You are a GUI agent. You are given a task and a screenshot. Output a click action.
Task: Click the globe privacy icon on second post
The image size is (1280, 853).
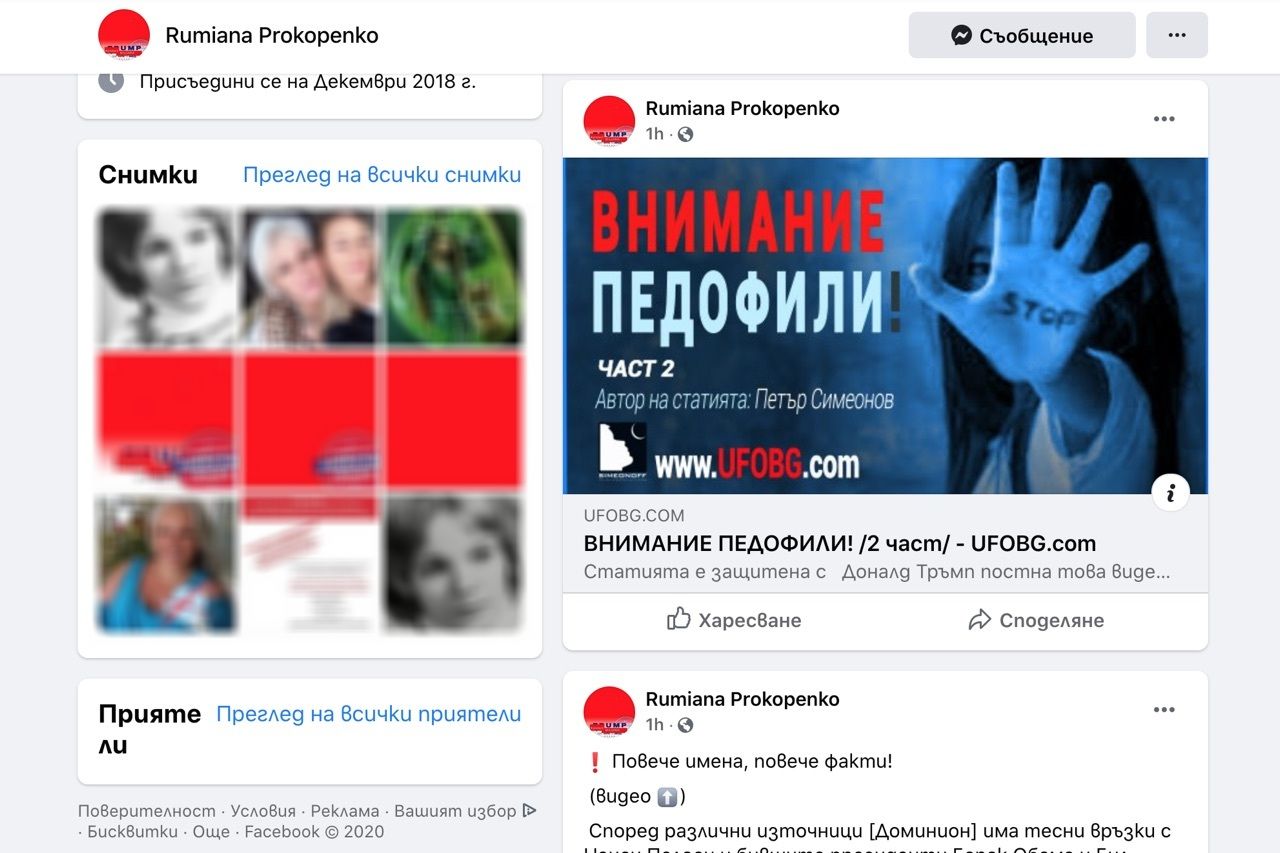[685, 725]
